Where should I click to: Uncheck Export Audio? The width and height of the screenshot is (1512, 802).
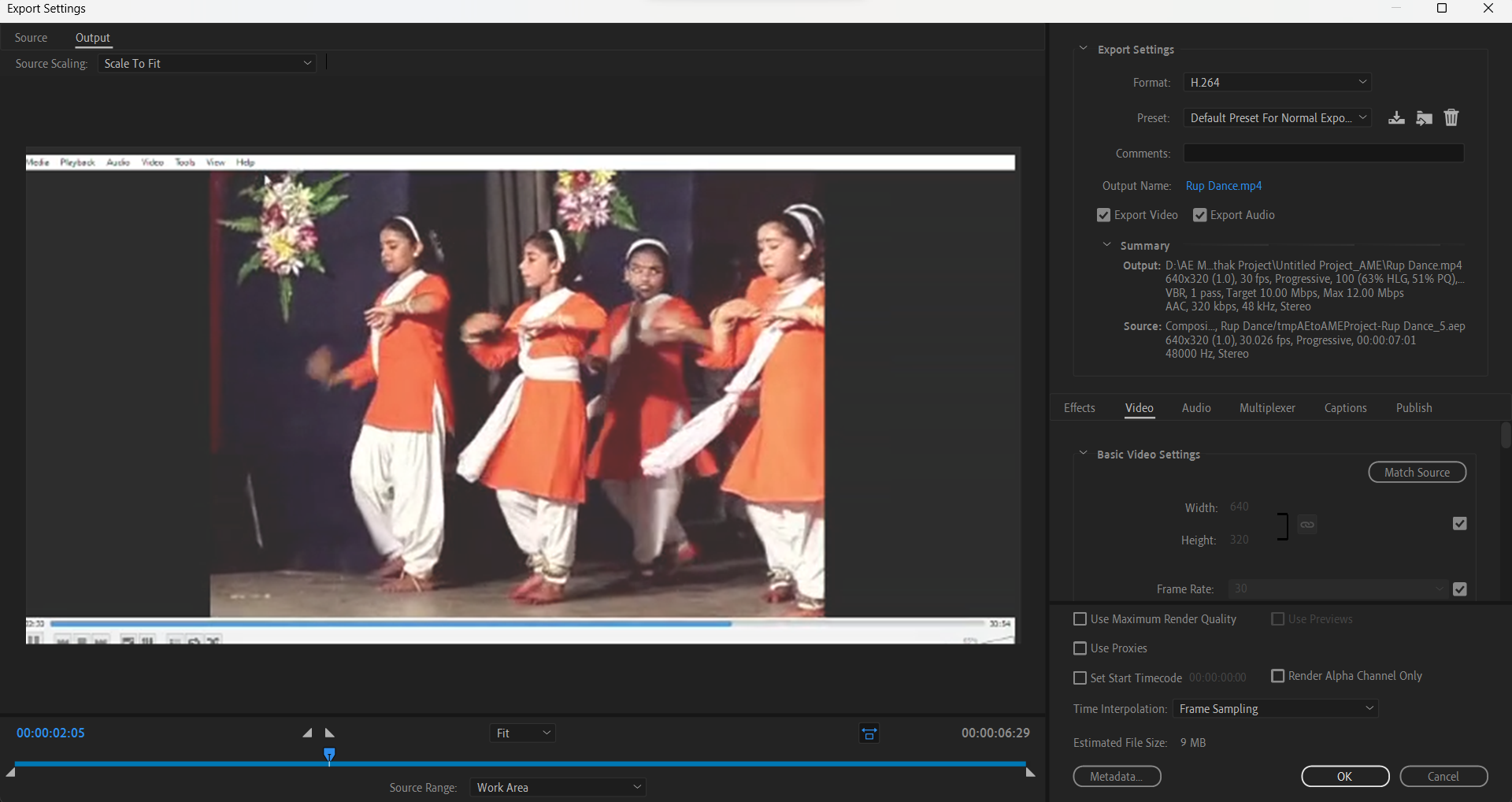(x=1200, y=214)
